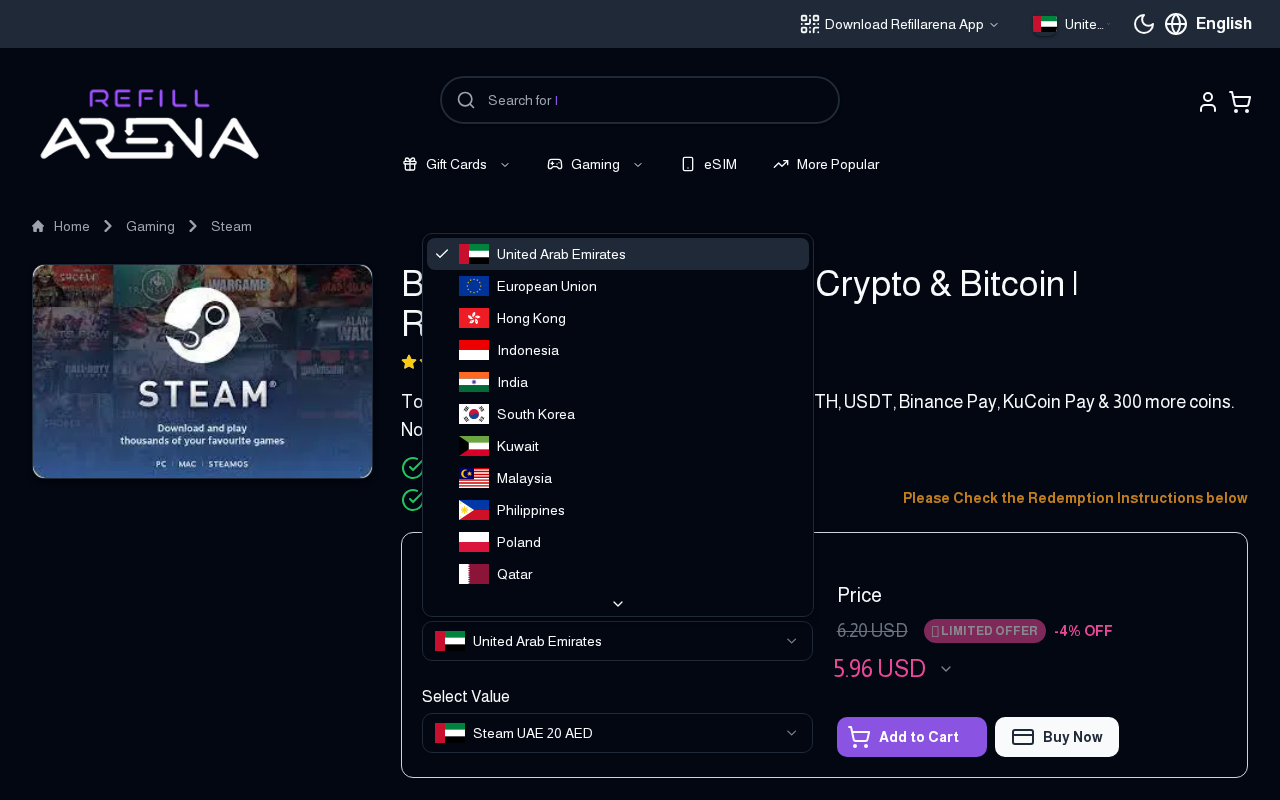1280x800 pixels.
Task: Toggle dark mode moon icon
Action: pyautogui.click(x=1144, y=24)
